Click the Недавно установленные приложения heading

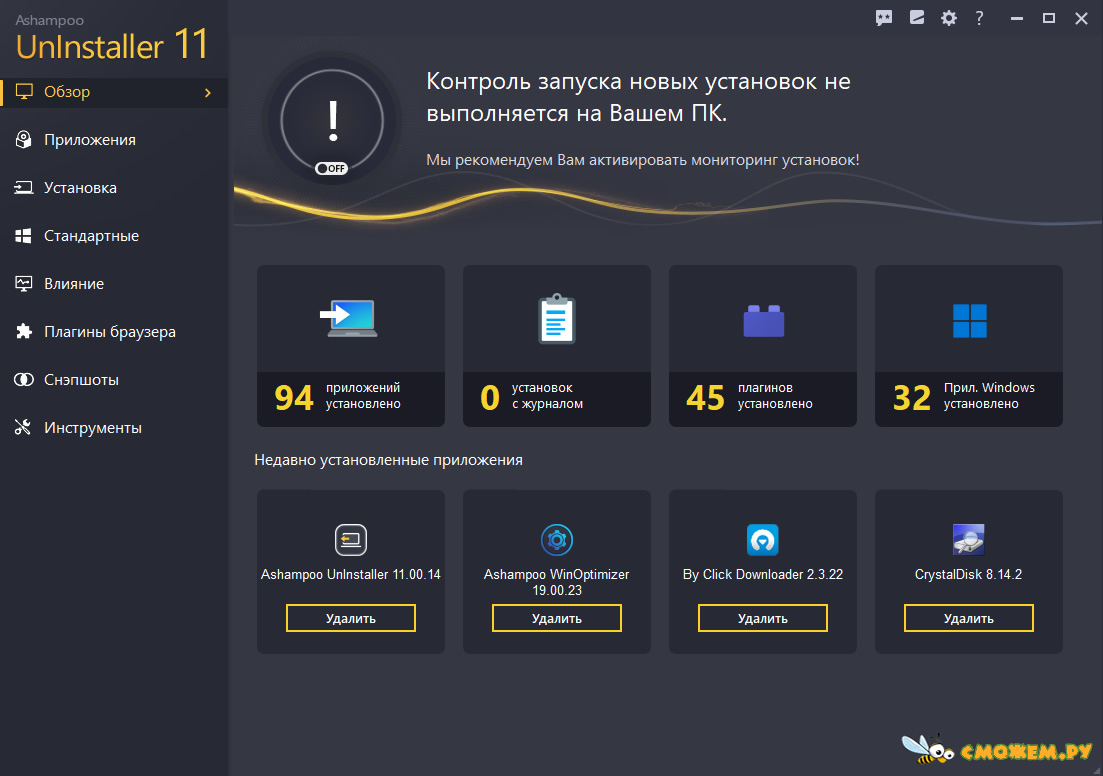(388, 460)
